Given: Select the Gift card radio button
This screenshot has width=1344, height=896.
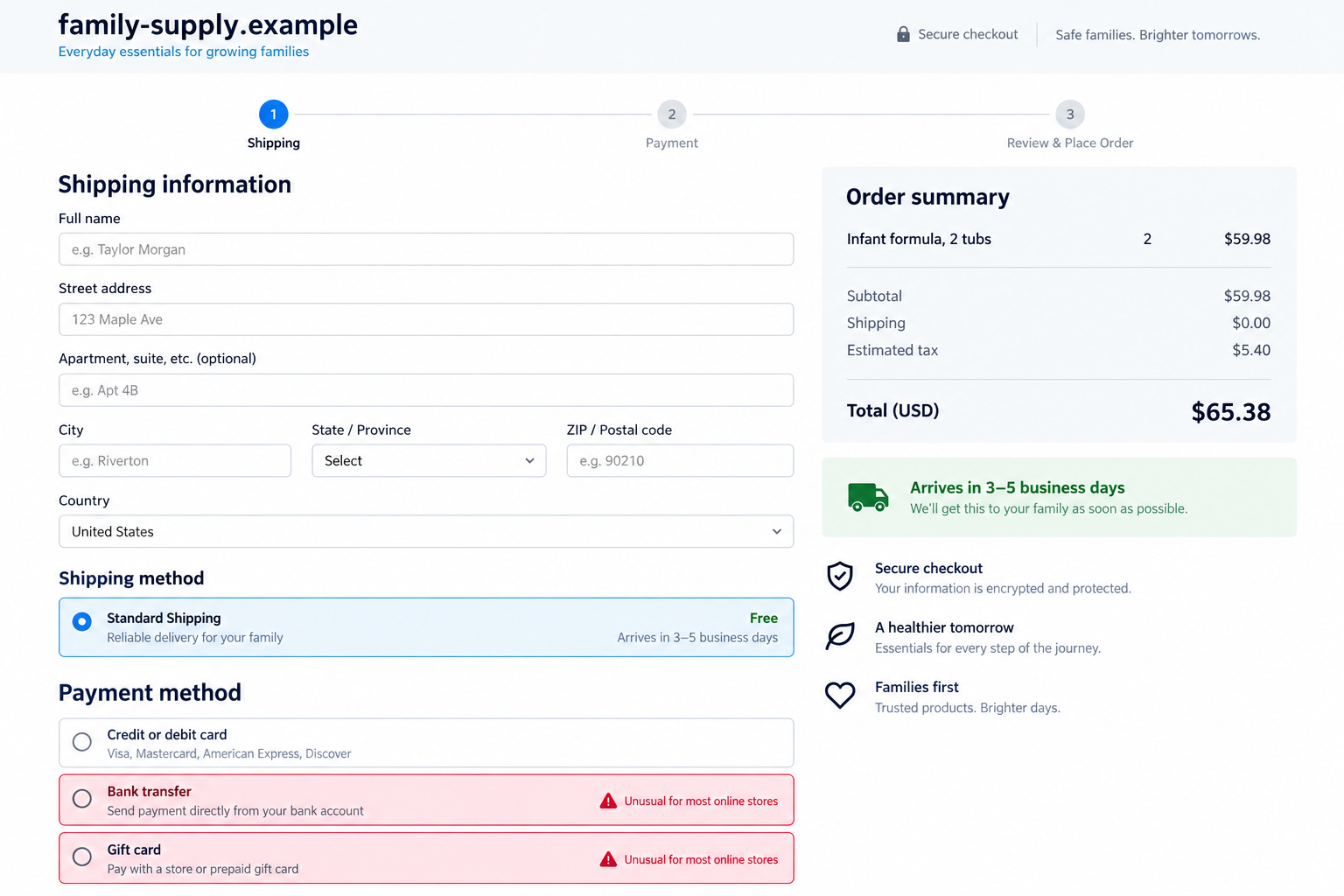Looking at the screenshot, I should point(82,857).
